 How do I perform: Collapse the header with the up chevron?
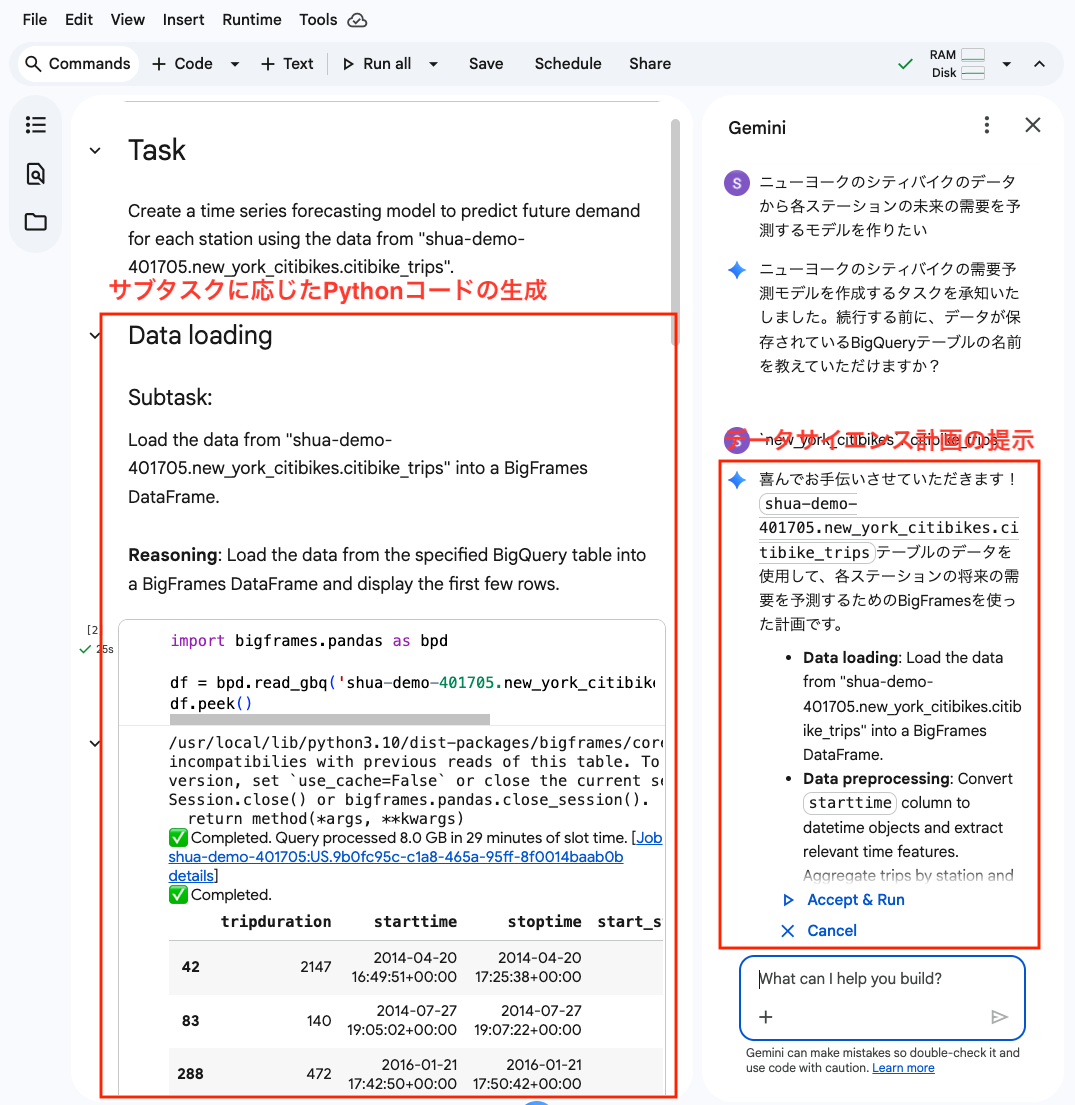pyautogui.click(x=1039, y=64)
